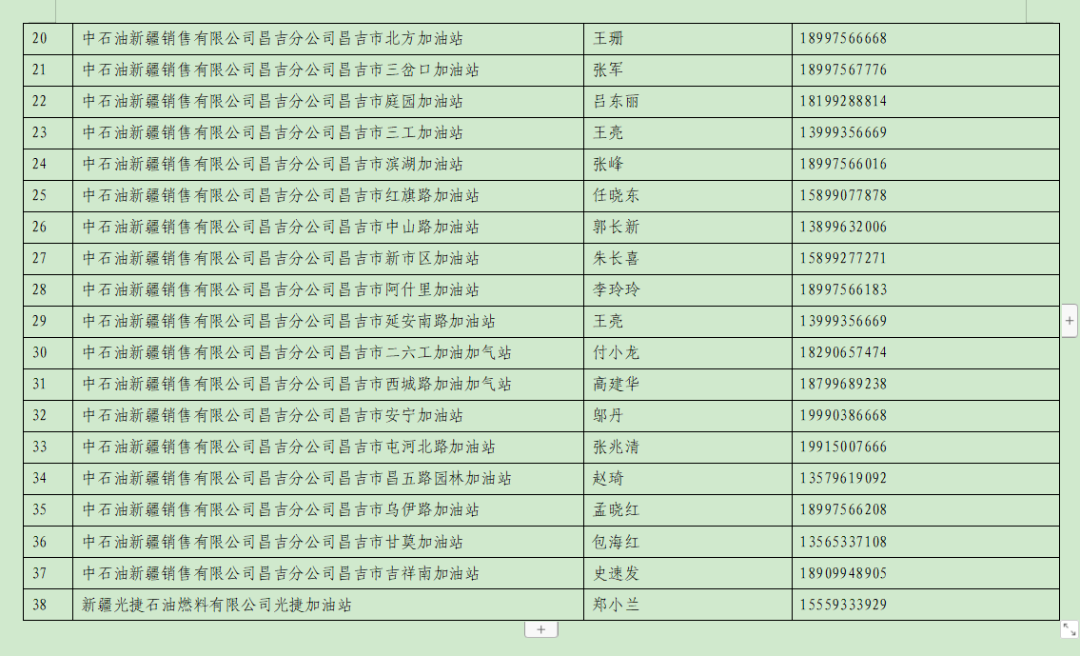
Task: Select the name cell 孟晓红
Action: coord(616,510)
